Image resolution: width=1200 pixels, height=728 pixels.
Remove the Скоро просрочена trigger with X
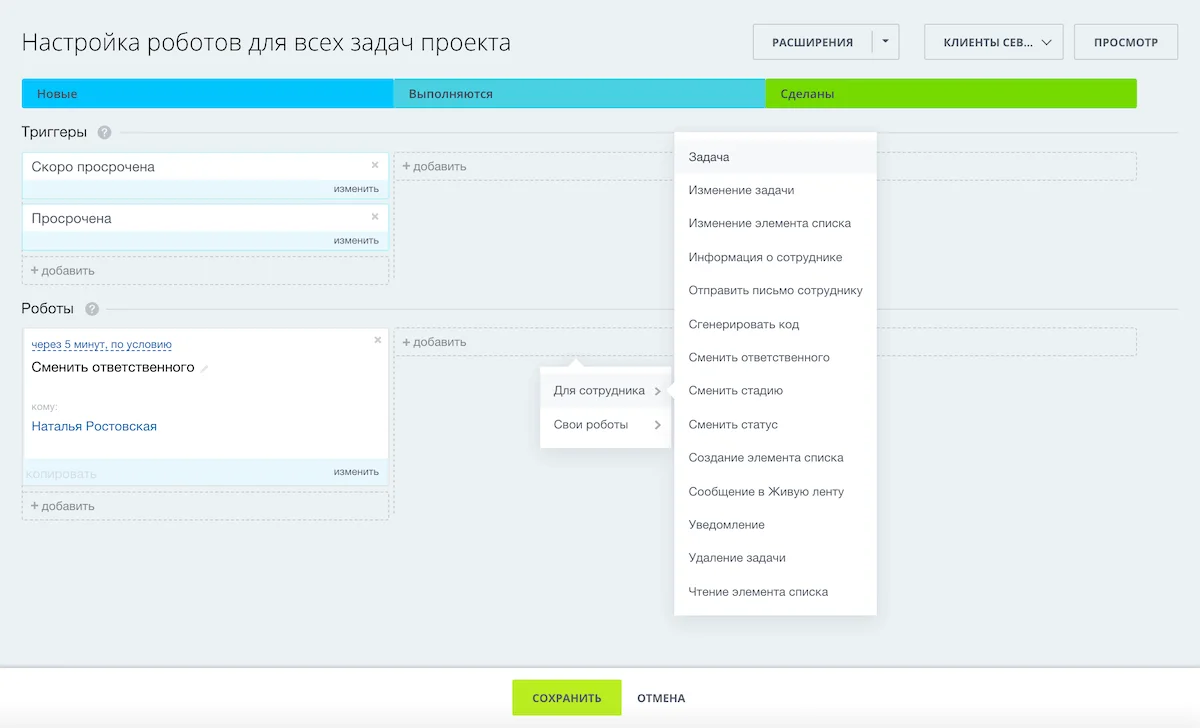click(375, 165)
